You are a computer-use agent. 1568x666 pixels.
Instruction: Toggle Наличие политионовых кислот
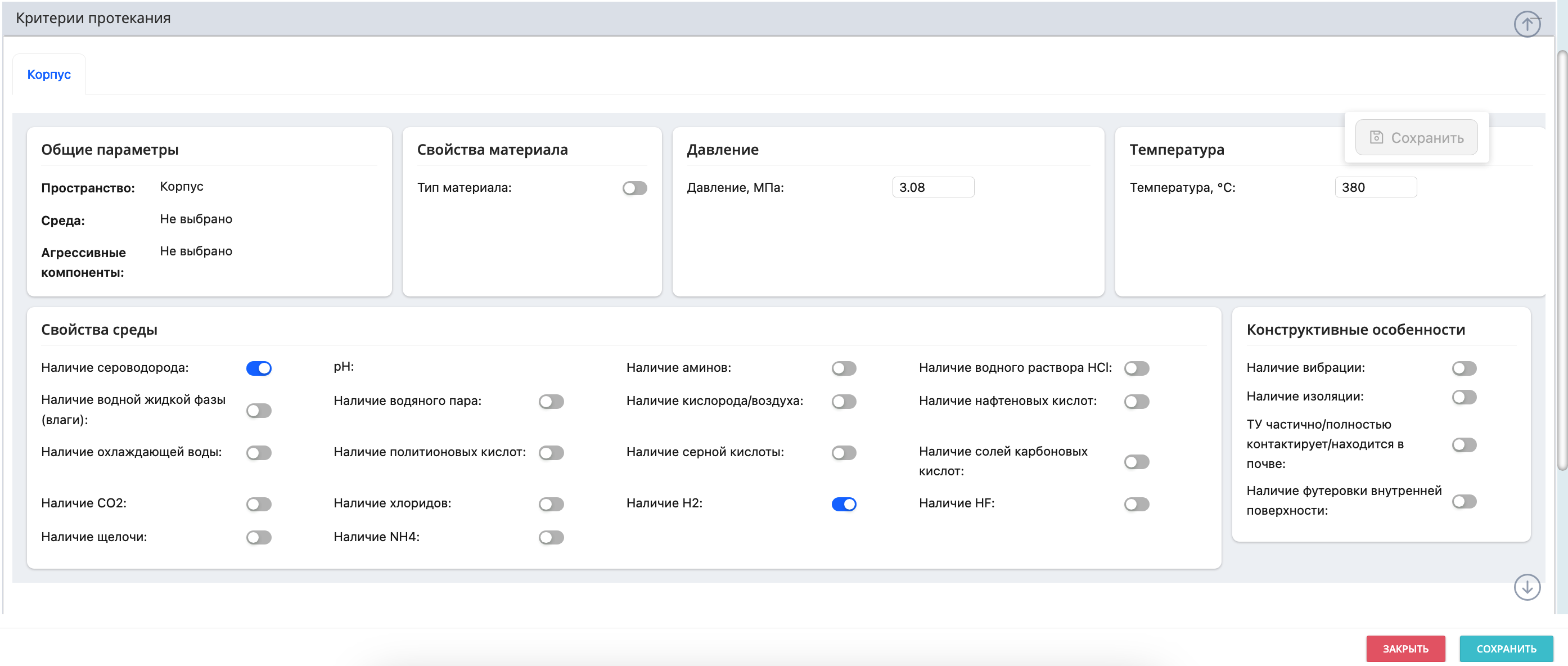point(551,453)
